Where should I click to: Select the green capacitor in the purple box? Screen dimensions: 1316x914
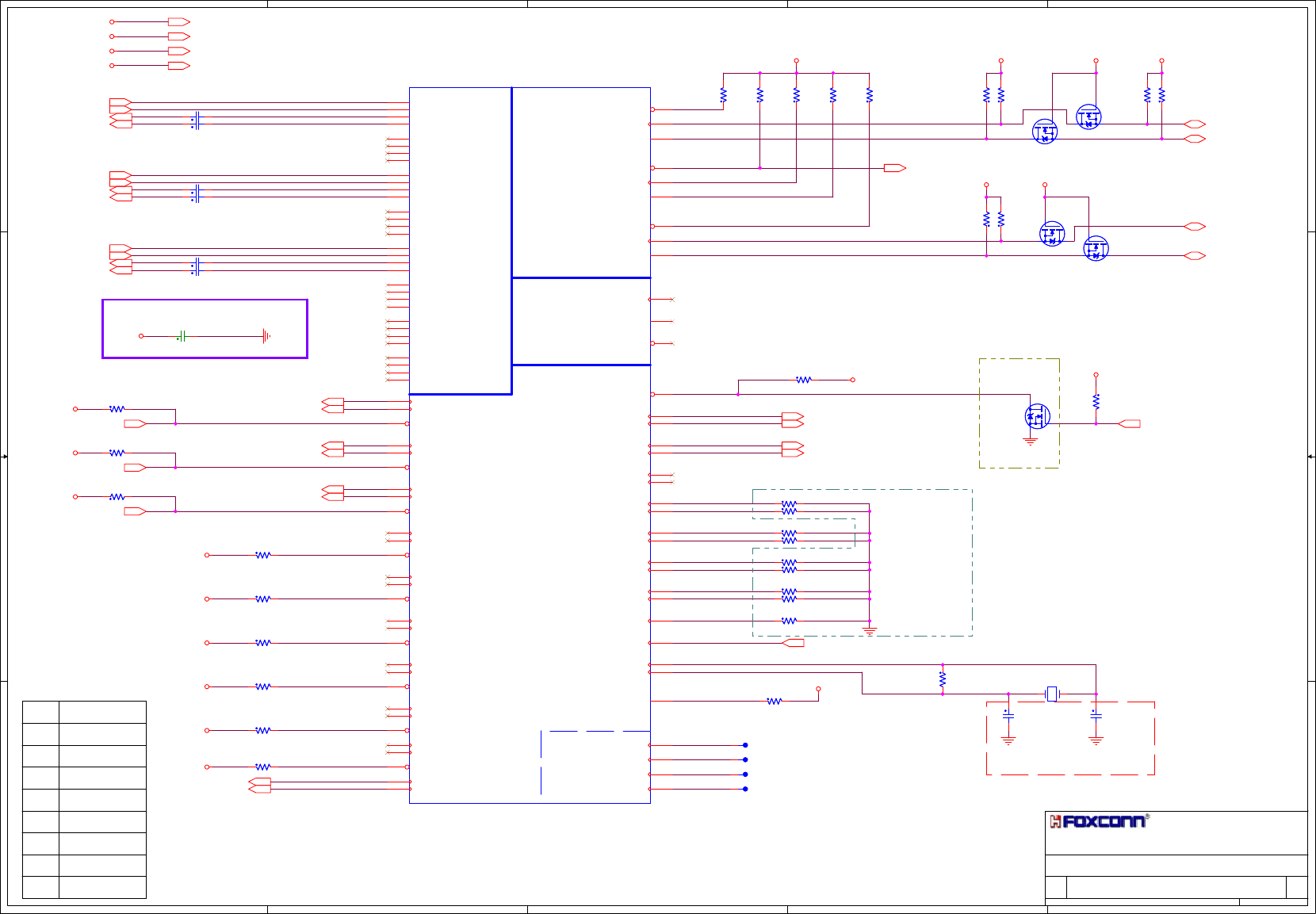tap(182, 336)
